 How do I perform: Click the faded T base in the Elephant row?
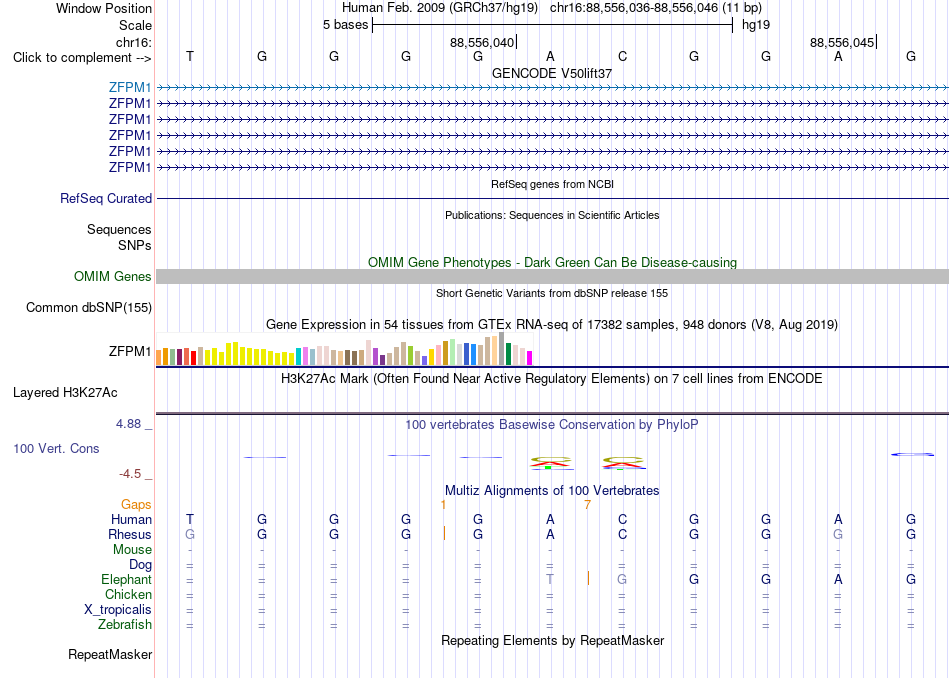(x=550, y=579)
